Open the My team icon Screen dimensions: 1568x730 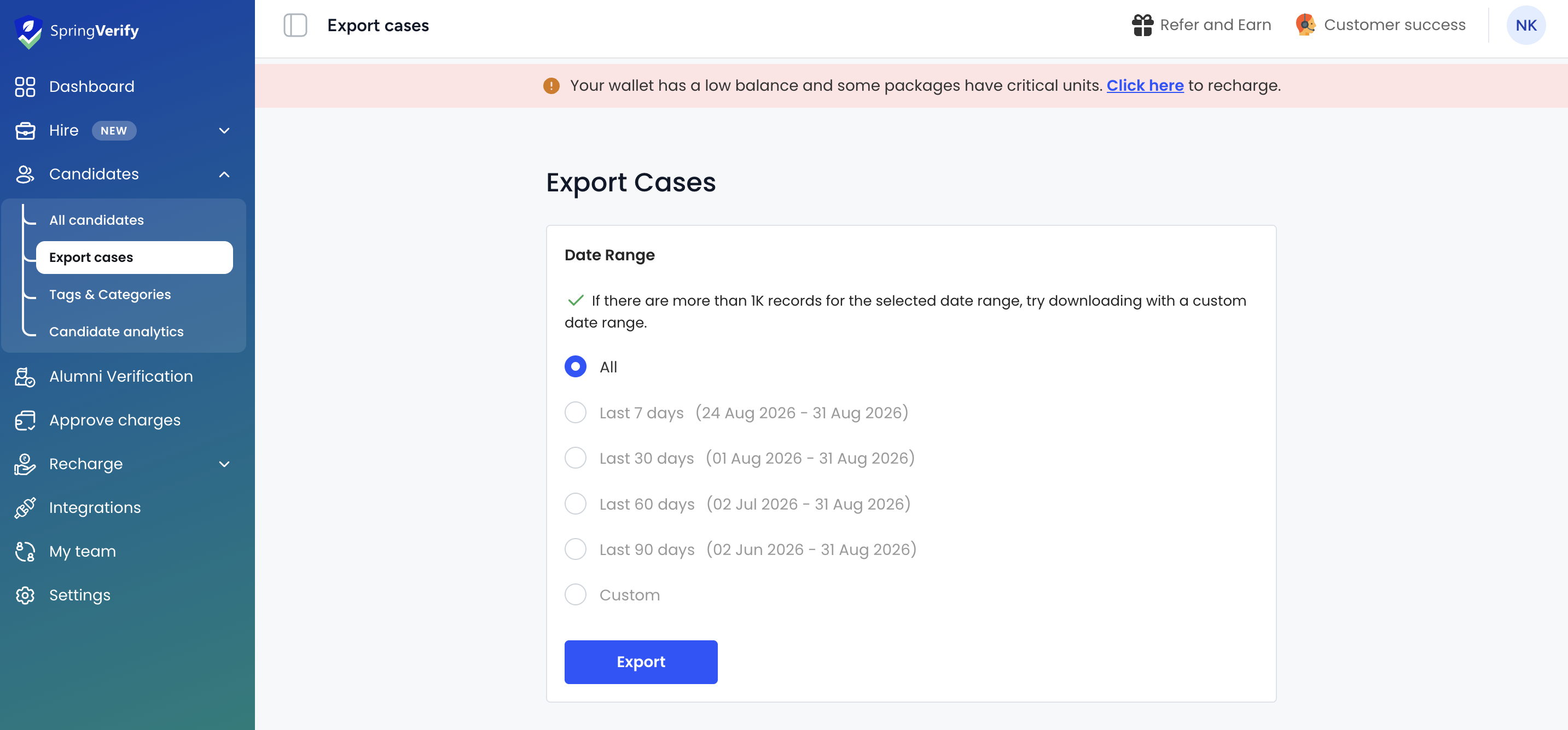pyautogui.click(x=25, y=551)
